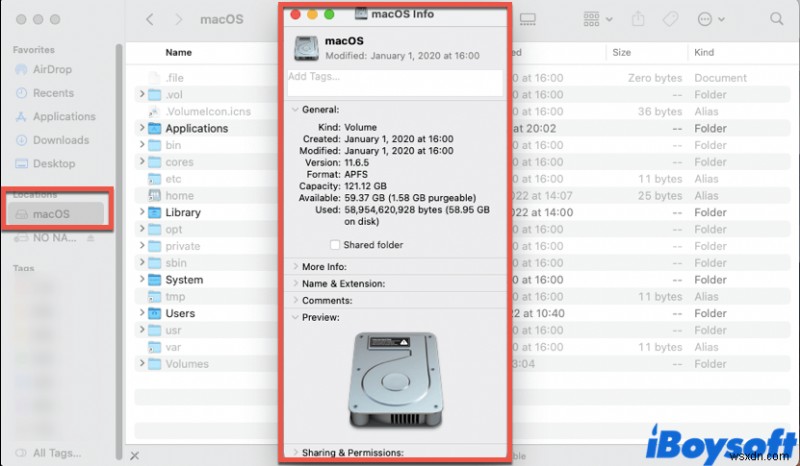Collapse the General section
Viewport: 800px width, 466px height.
click(x=295, y=109)
